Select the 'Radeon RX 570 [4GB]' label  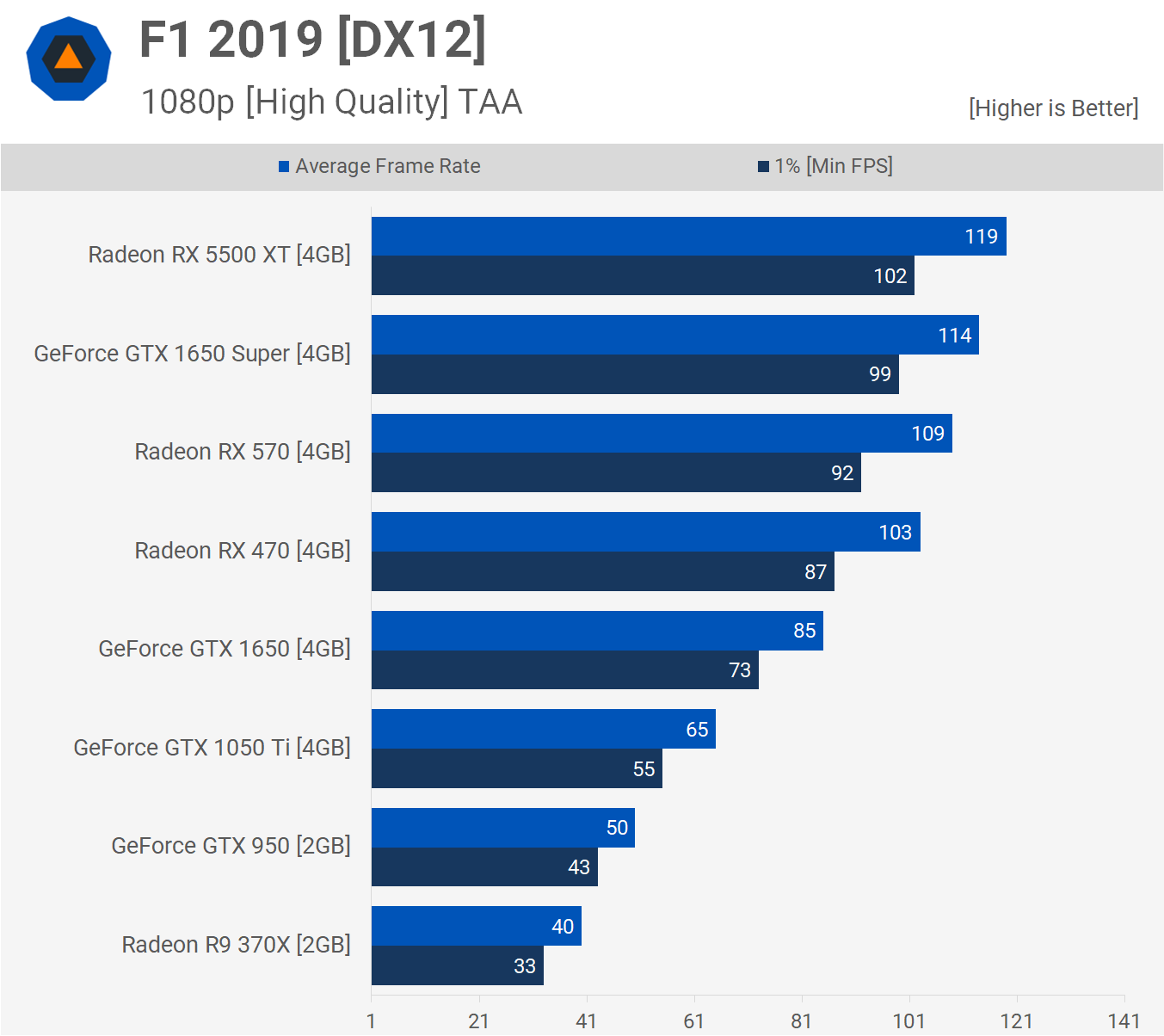243,452
